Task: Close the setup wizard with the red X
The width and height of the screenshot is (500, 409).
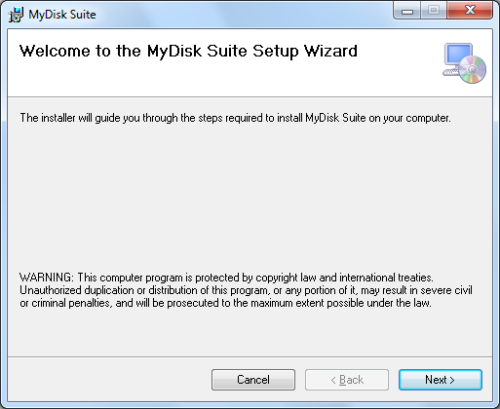Action: click(470, 11)
